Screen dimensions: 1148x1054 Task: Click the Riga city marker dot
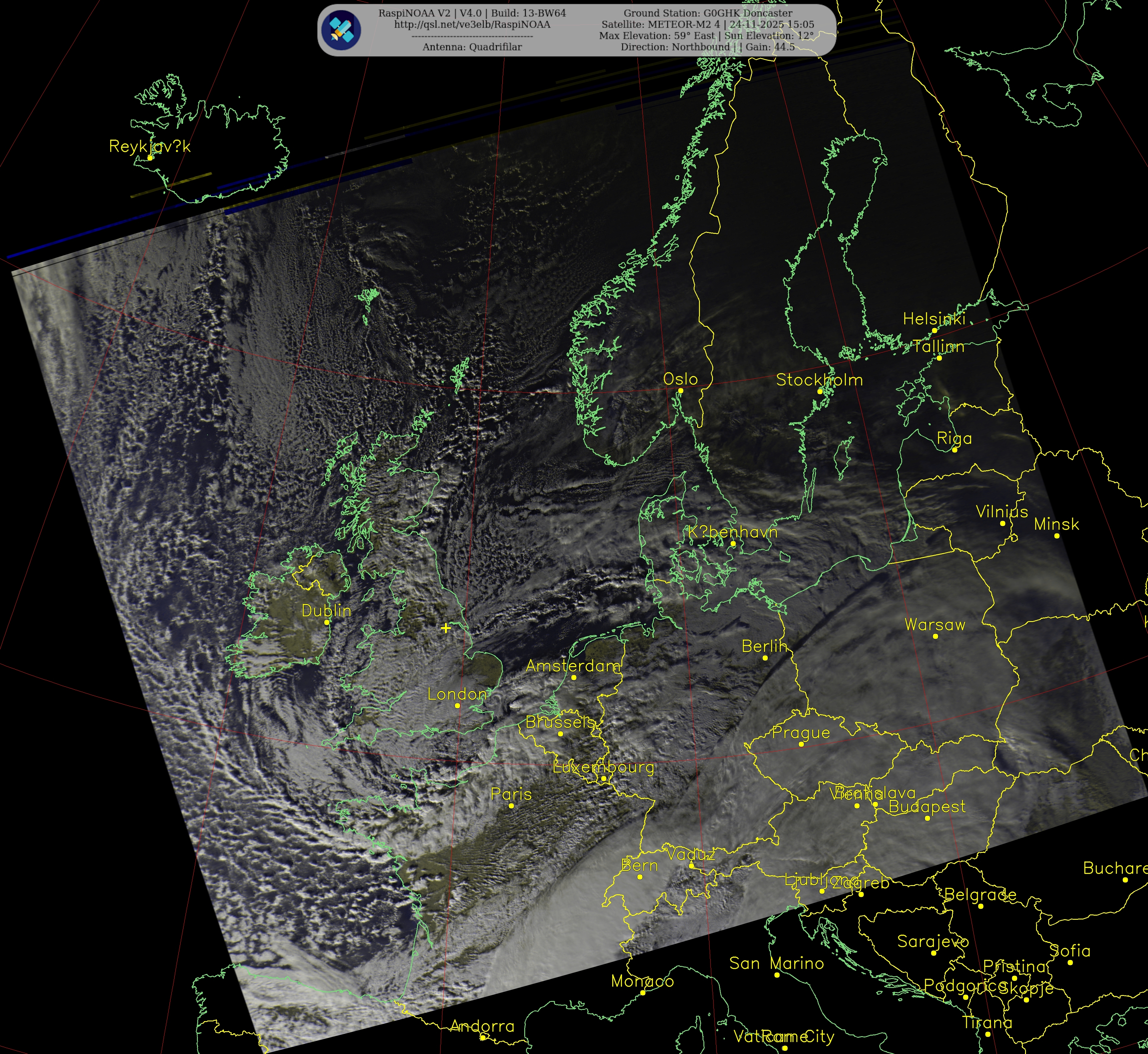coord(954,450)
